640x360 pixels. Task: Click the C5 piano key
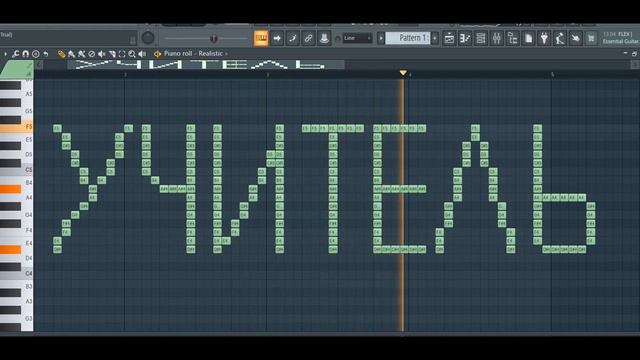17,169
